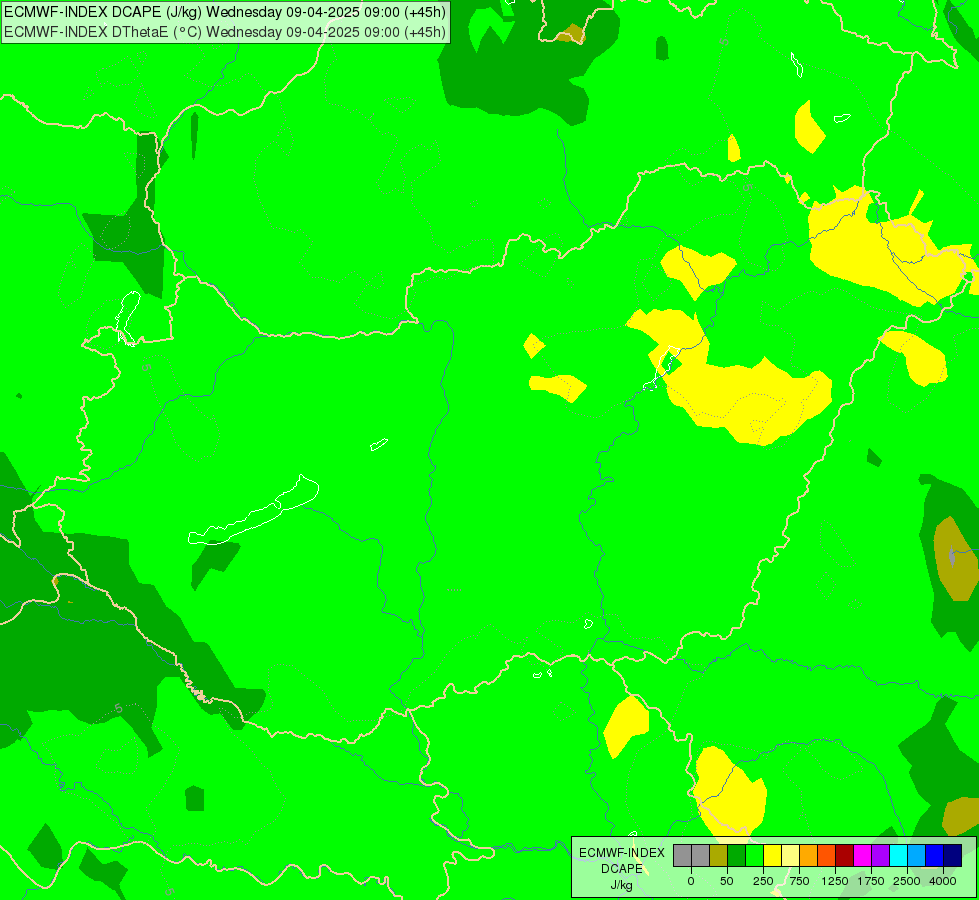Image resolution: width=979 pixels, height=900 pixels.
Task: Click the '1750' value under the DCAPE legend
Action: (x=871, y=881)
